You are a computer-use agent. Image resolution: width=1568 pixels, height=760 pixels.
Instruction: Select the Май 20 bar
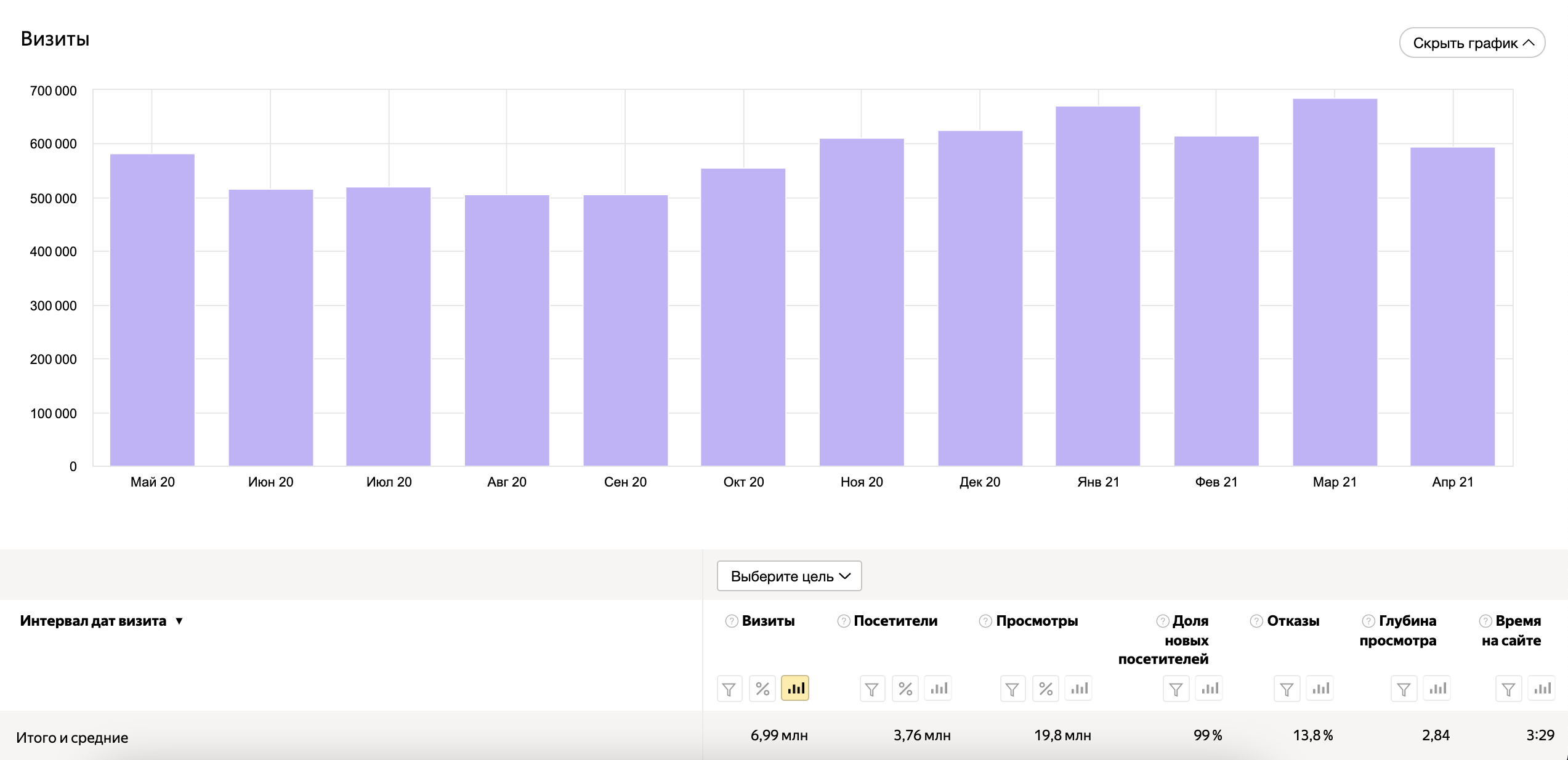coord(152,310)
